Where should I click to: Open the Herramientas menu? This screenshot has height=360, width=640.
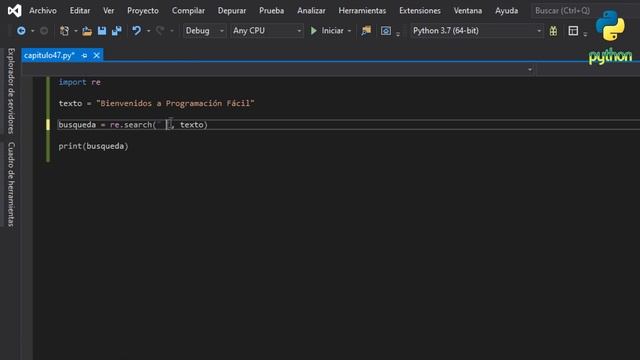(x=362, y=11)
